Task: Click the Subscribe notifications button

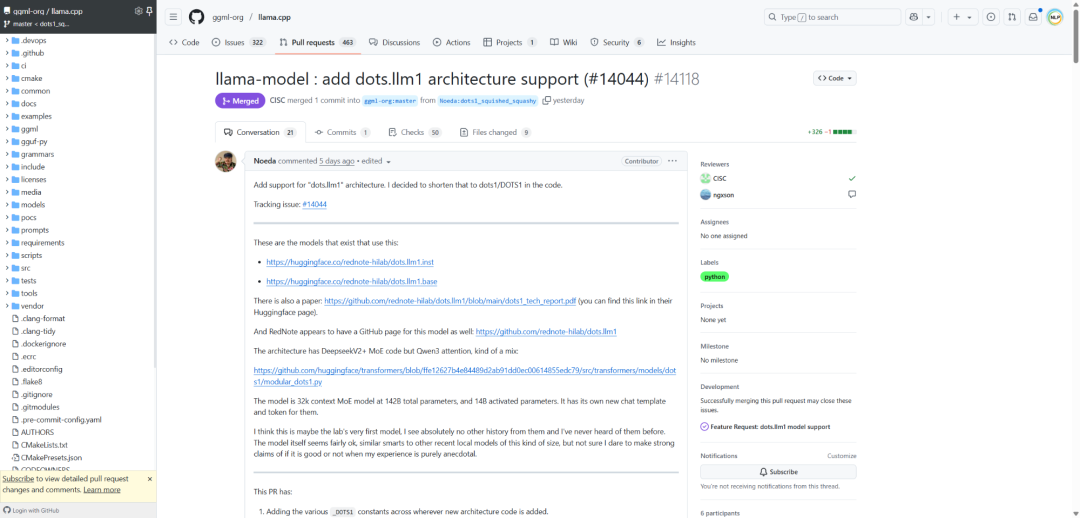Action: (778, 472)
